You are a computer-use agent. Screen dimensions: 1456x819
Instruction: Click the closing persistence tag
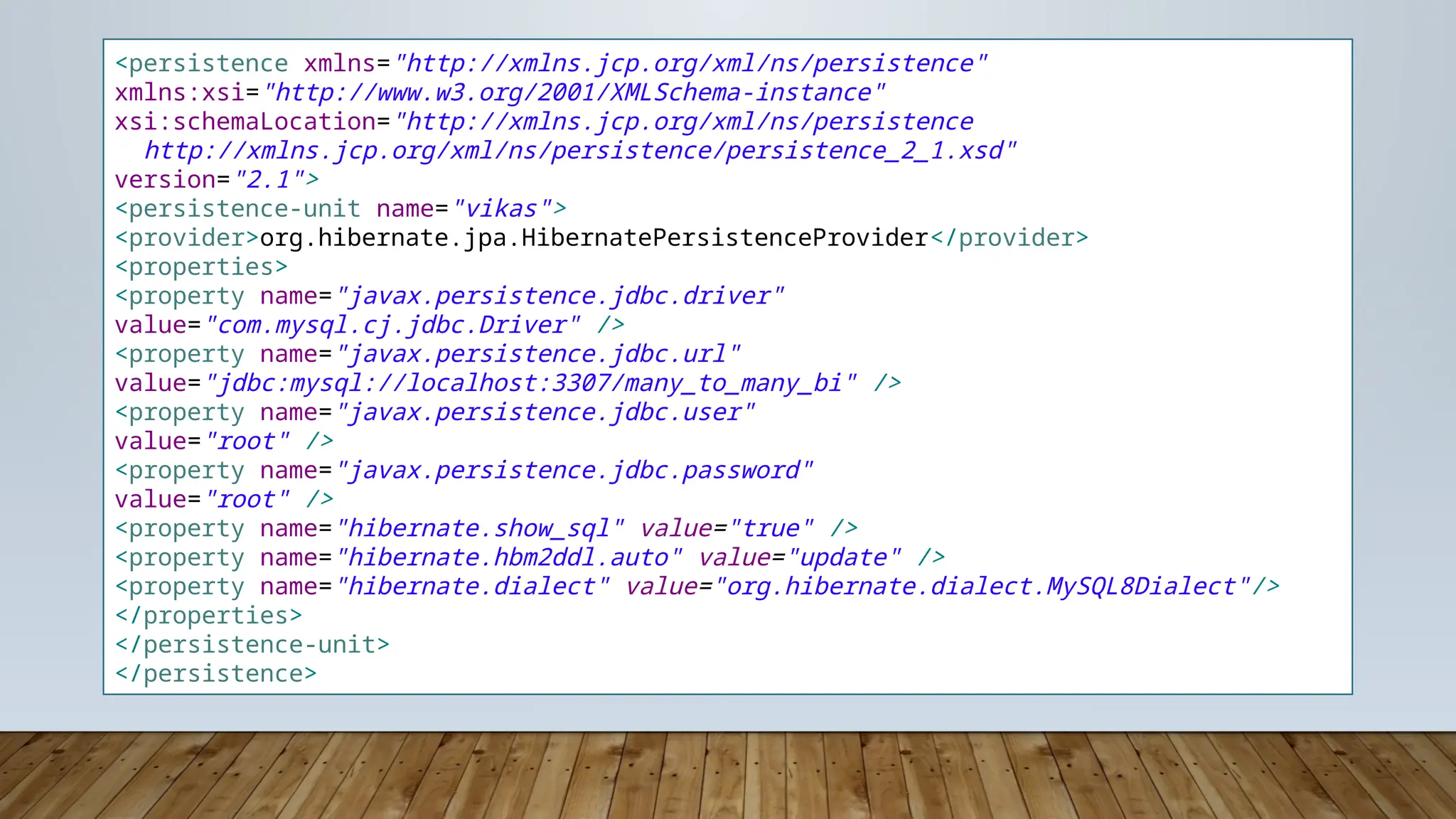coord(215,674)
